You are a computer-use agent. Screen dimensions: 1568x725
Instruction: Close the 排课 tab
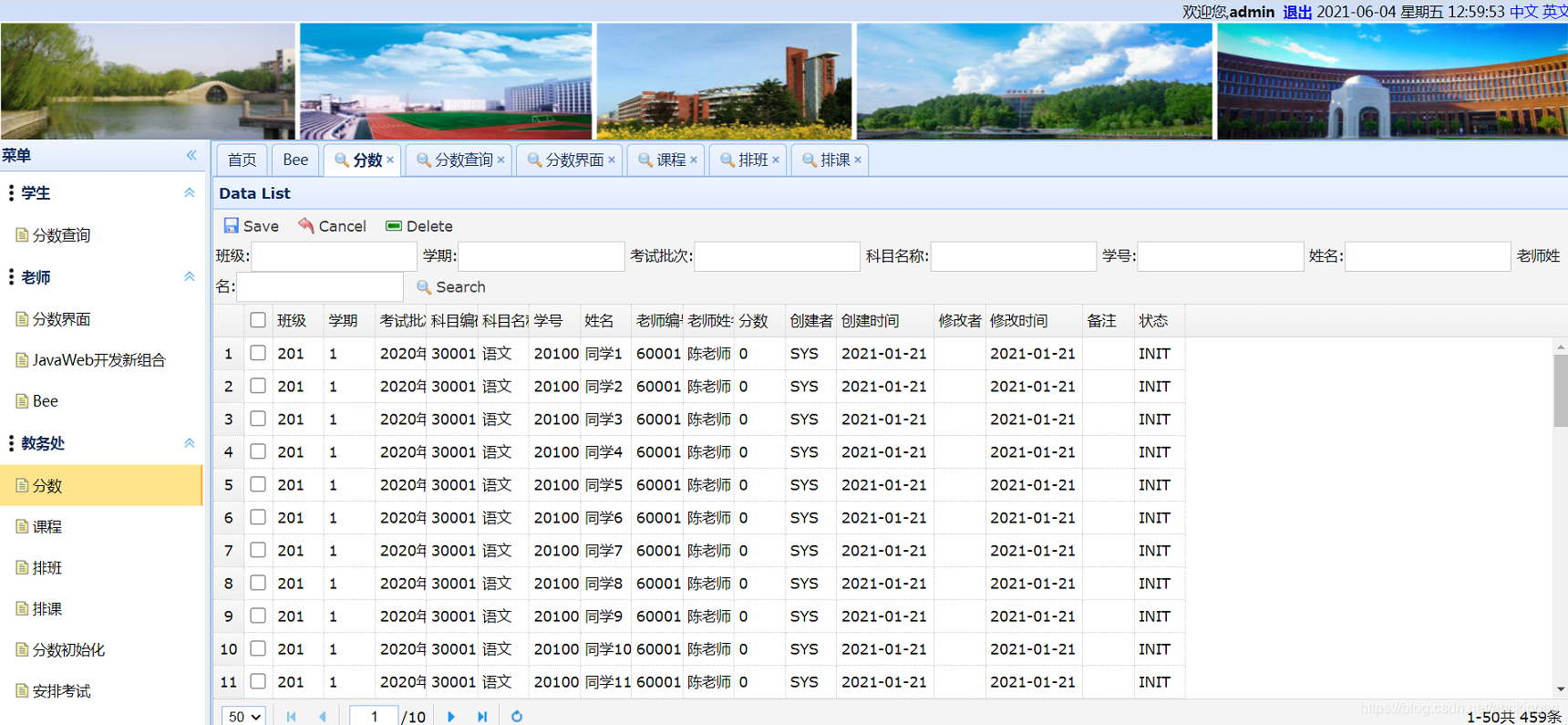(858, 160)
